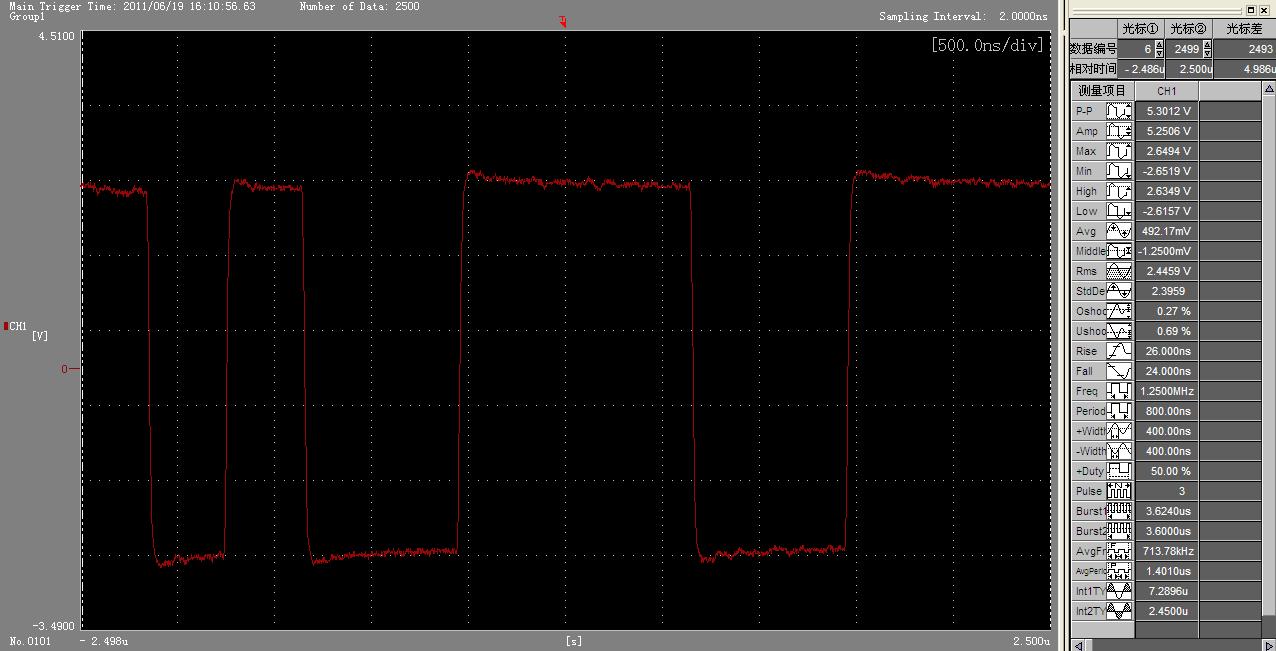Select the Burst1 measurement icon

[x=1119, y=511]
